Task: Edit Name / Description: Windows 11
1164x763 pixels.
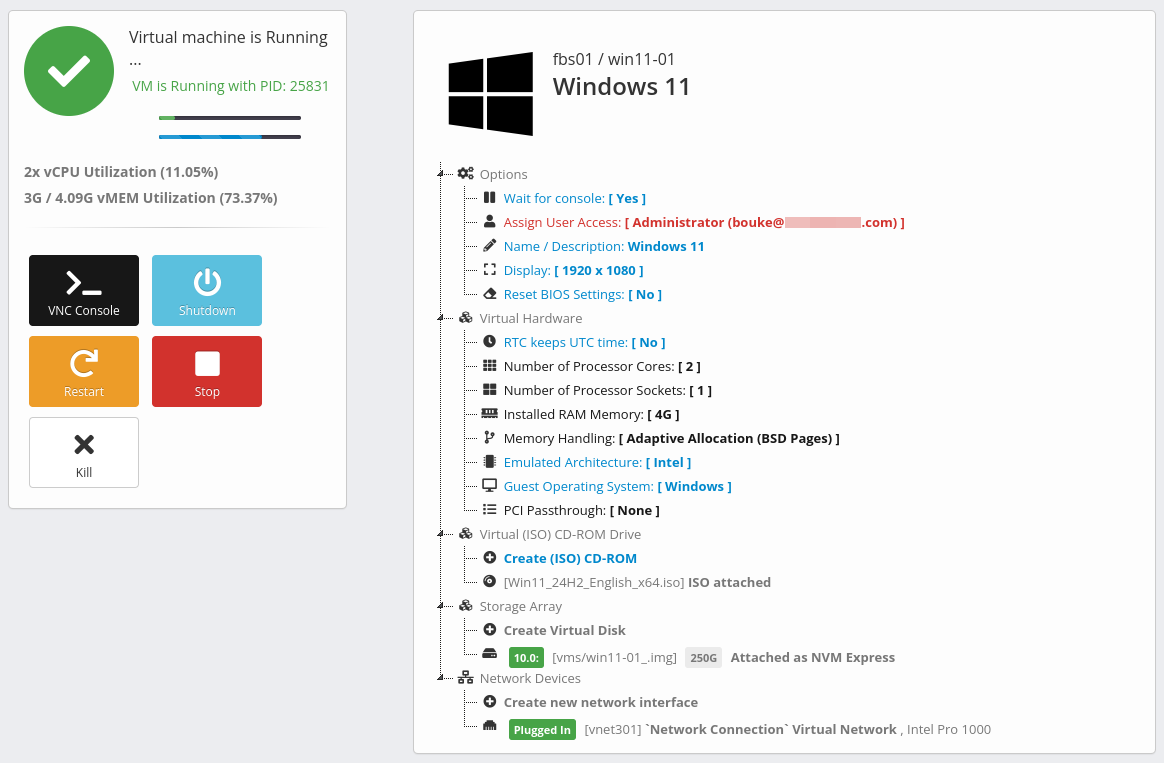Action: 604,246
